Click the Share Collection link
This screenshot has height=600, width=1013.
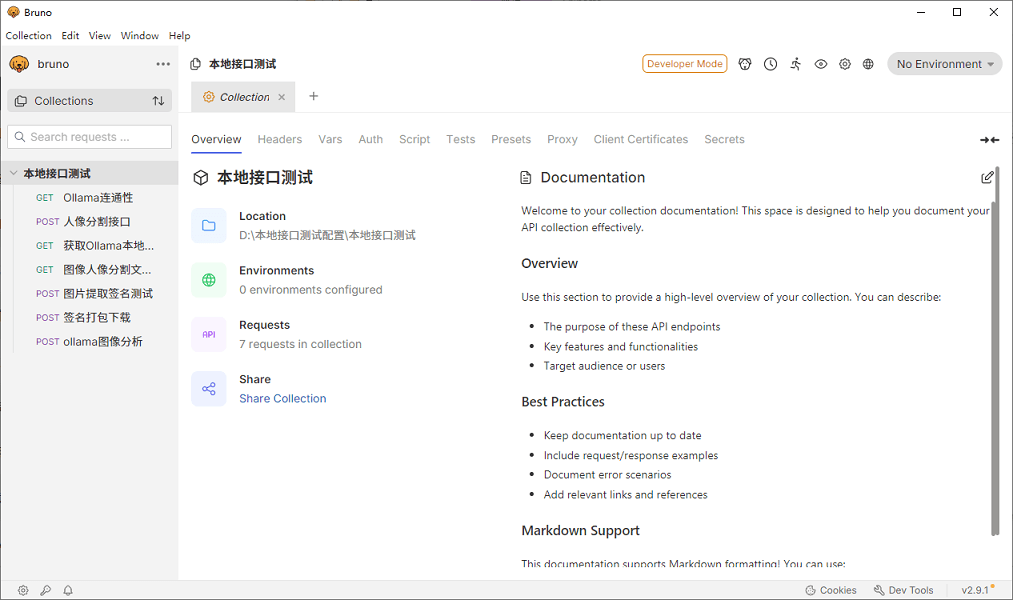(283, 398)
